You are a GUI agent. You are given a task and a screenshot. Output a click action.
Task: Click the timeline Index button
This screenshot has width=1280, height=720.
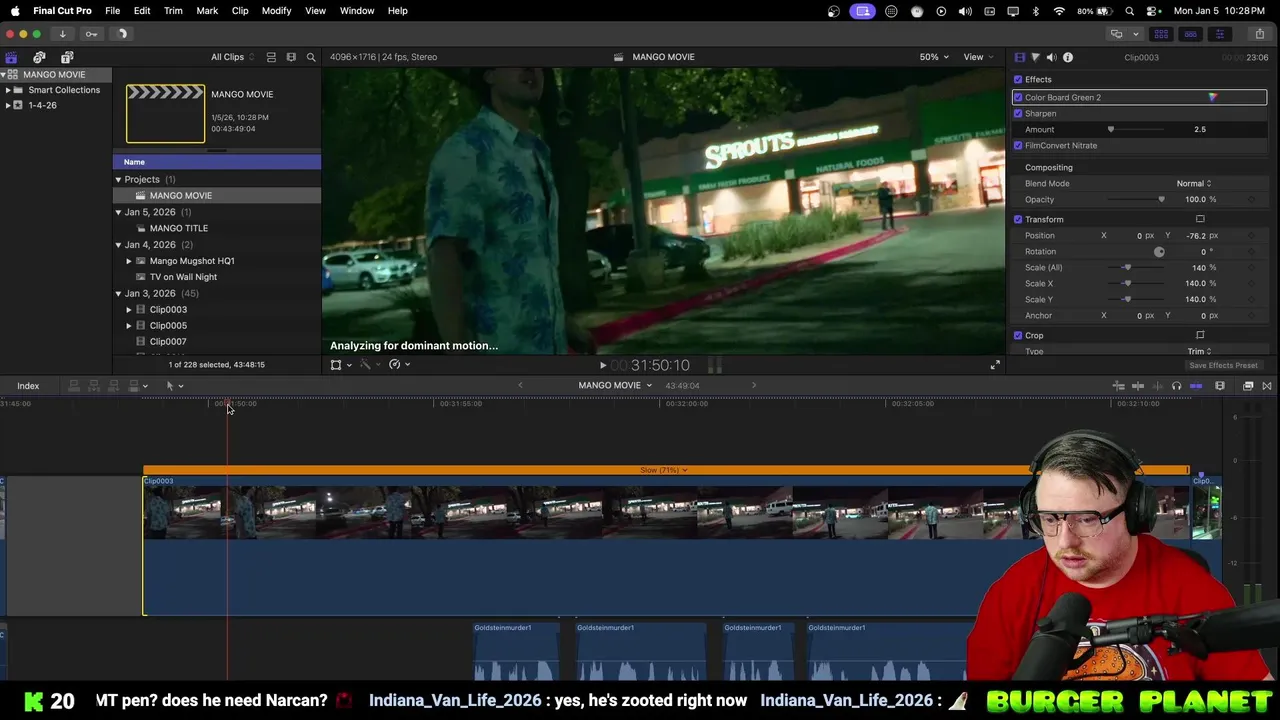click(28, 386)
